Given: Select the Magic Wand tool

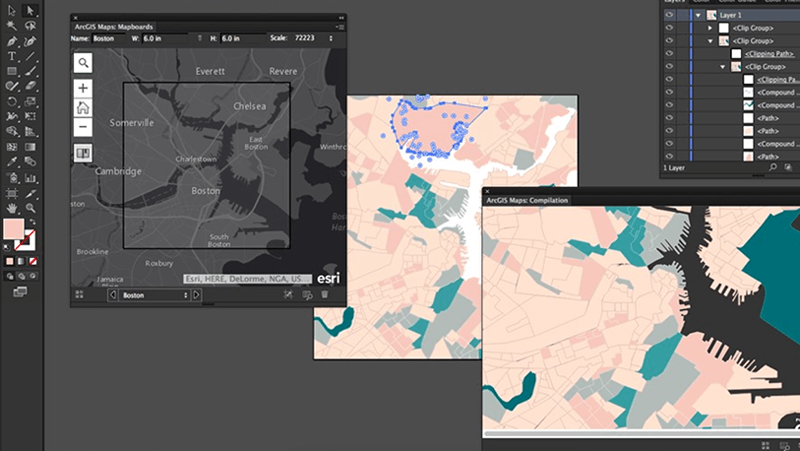Looking at the screenshot, I should [11, 25].
